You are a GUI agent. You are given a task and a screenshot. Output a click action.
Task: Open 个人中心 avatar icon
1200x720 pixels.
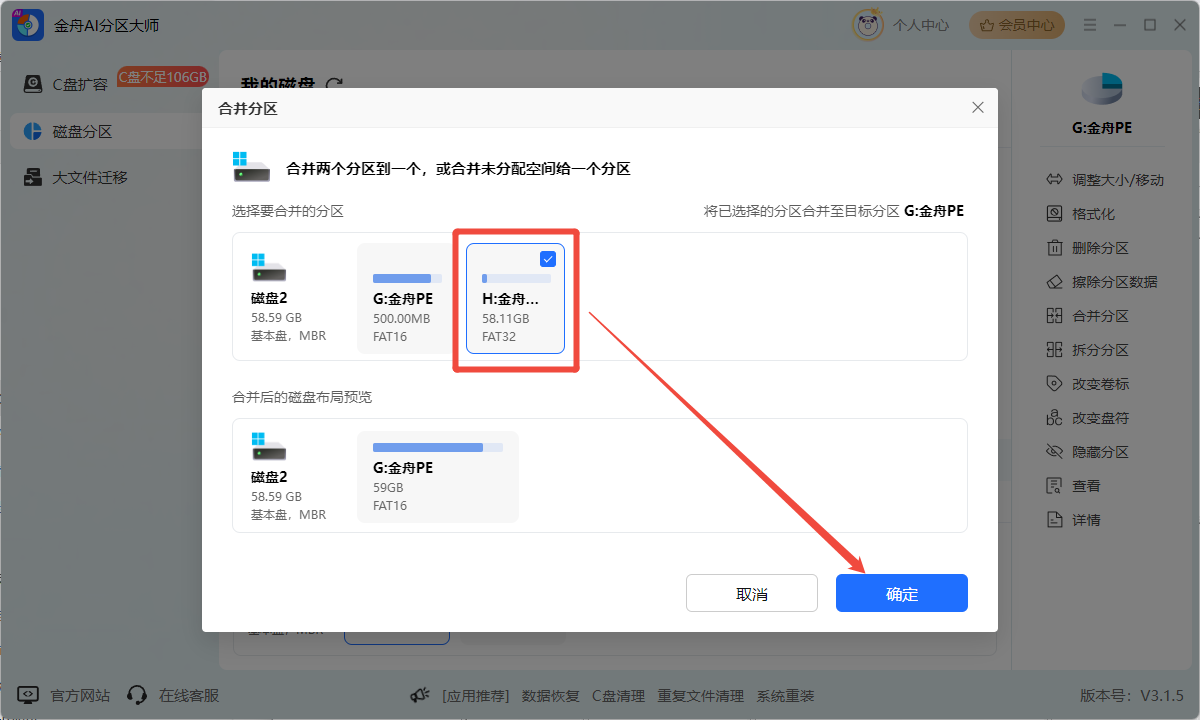coord(867,25)
